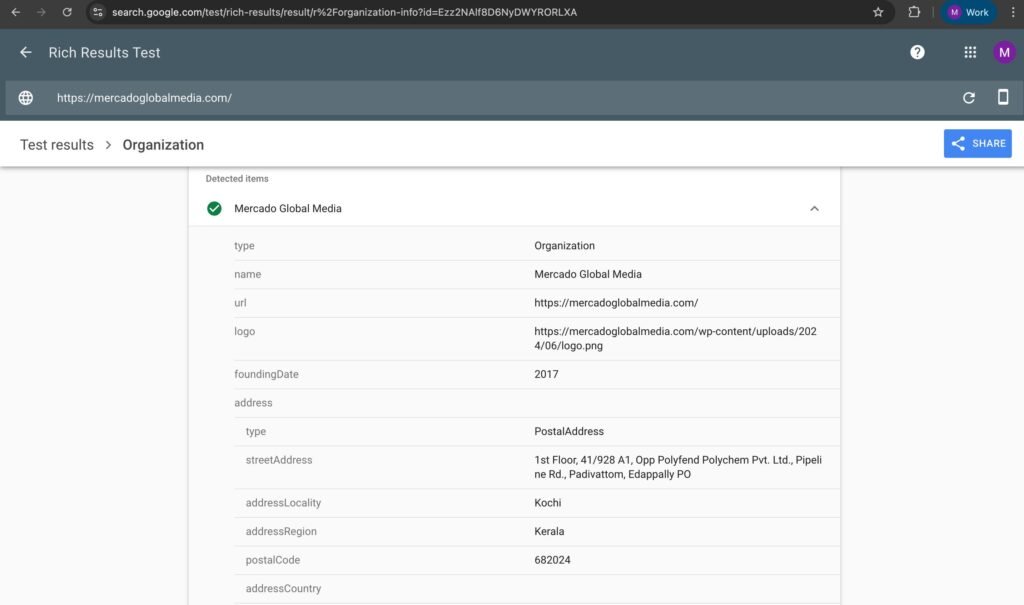Click the streetAddress label
Screen dimensions: 1024x605
[279, 460]
